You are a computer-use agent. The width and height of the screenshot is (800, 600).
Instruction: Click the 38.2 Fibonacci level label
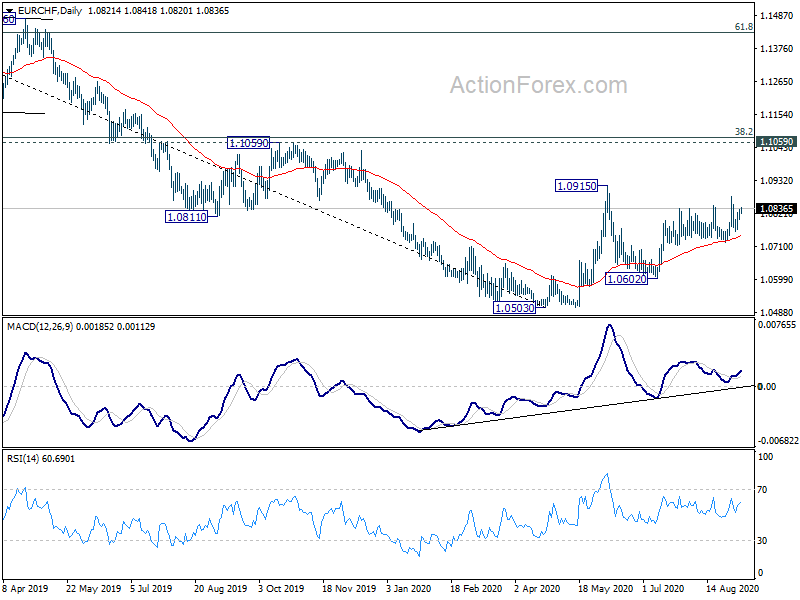pyautogui.click(x=743, y=132)
